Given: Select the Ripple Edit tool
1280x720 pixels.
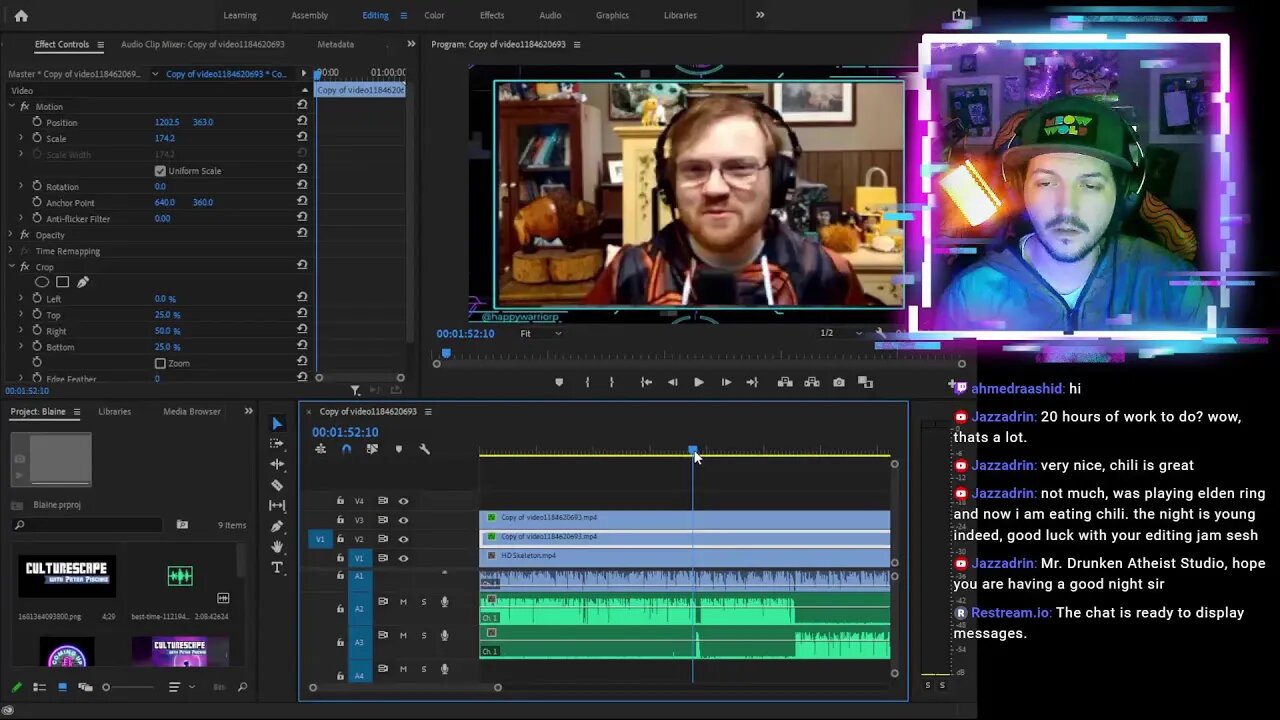Looking at the screenshot, I should click(277, 464).
